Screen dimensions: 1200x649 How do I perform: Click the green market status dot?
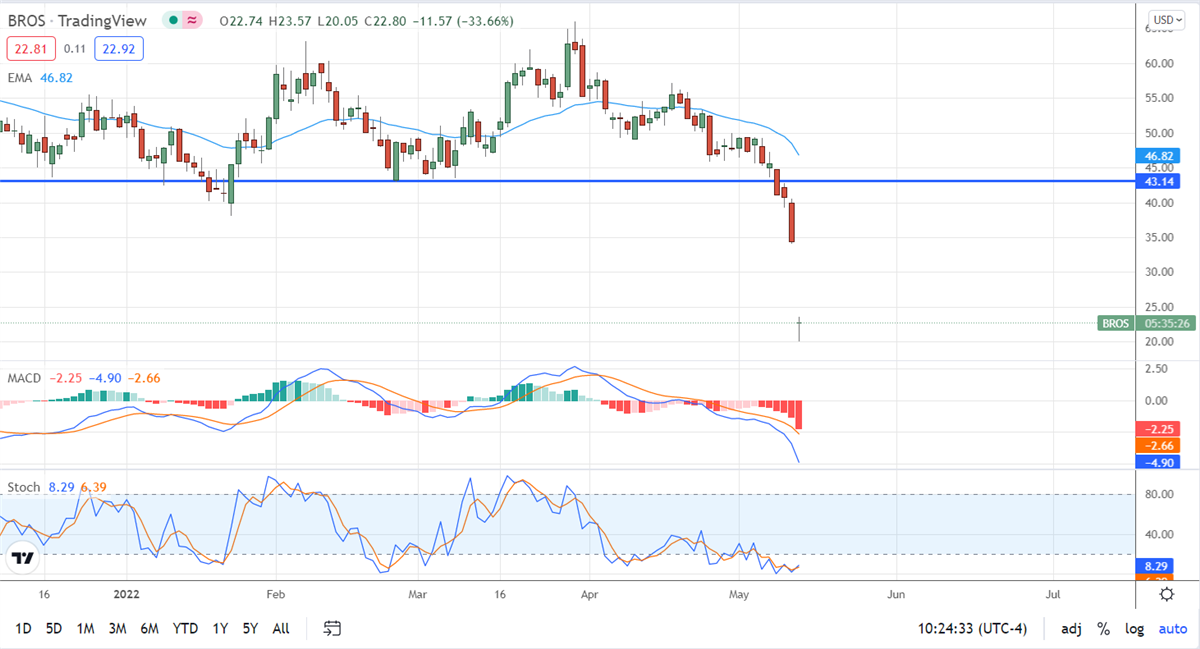[175, 21]
